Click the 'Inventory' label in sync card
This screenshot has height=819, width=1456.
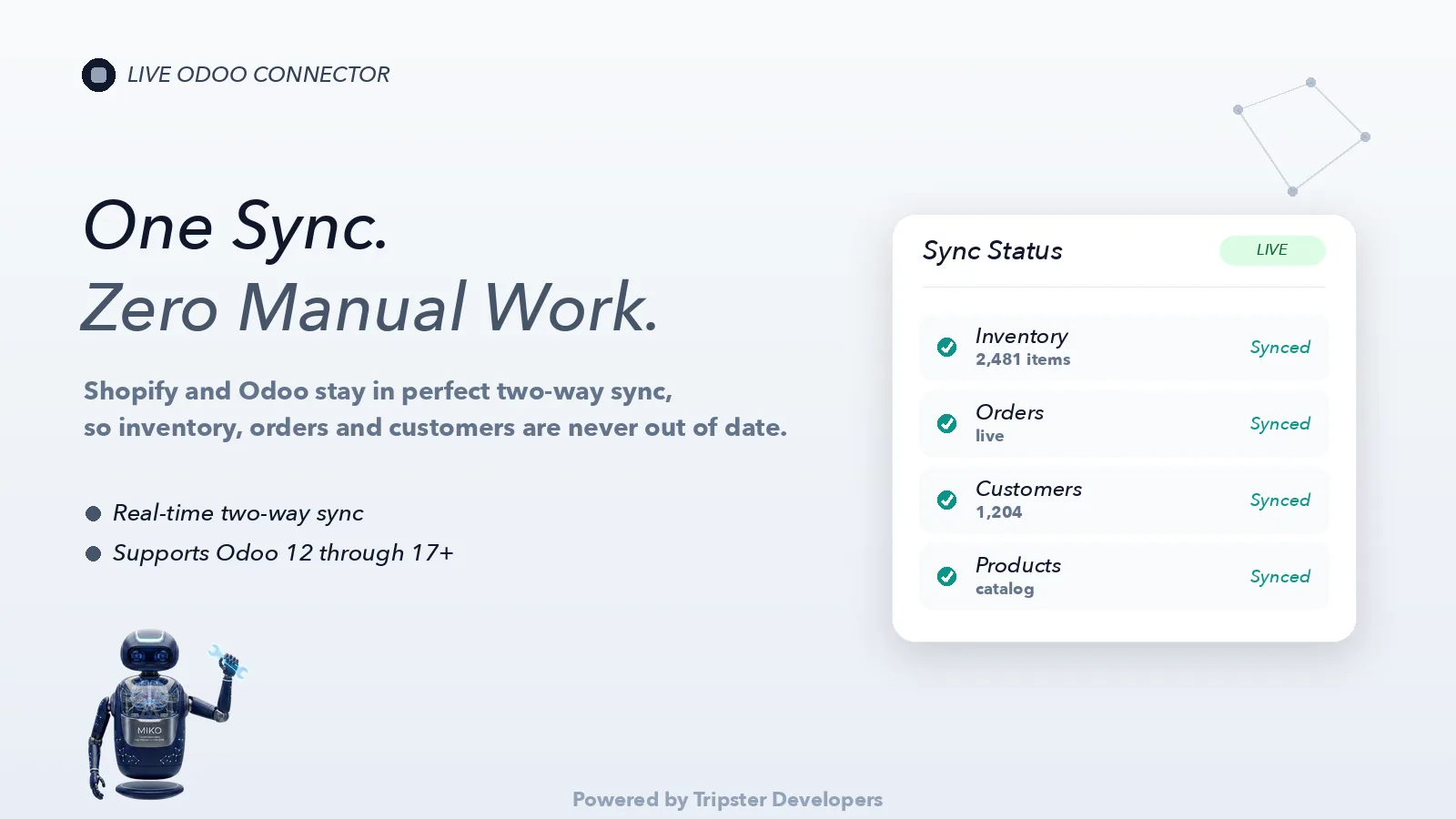click(x=1022, y=337)
